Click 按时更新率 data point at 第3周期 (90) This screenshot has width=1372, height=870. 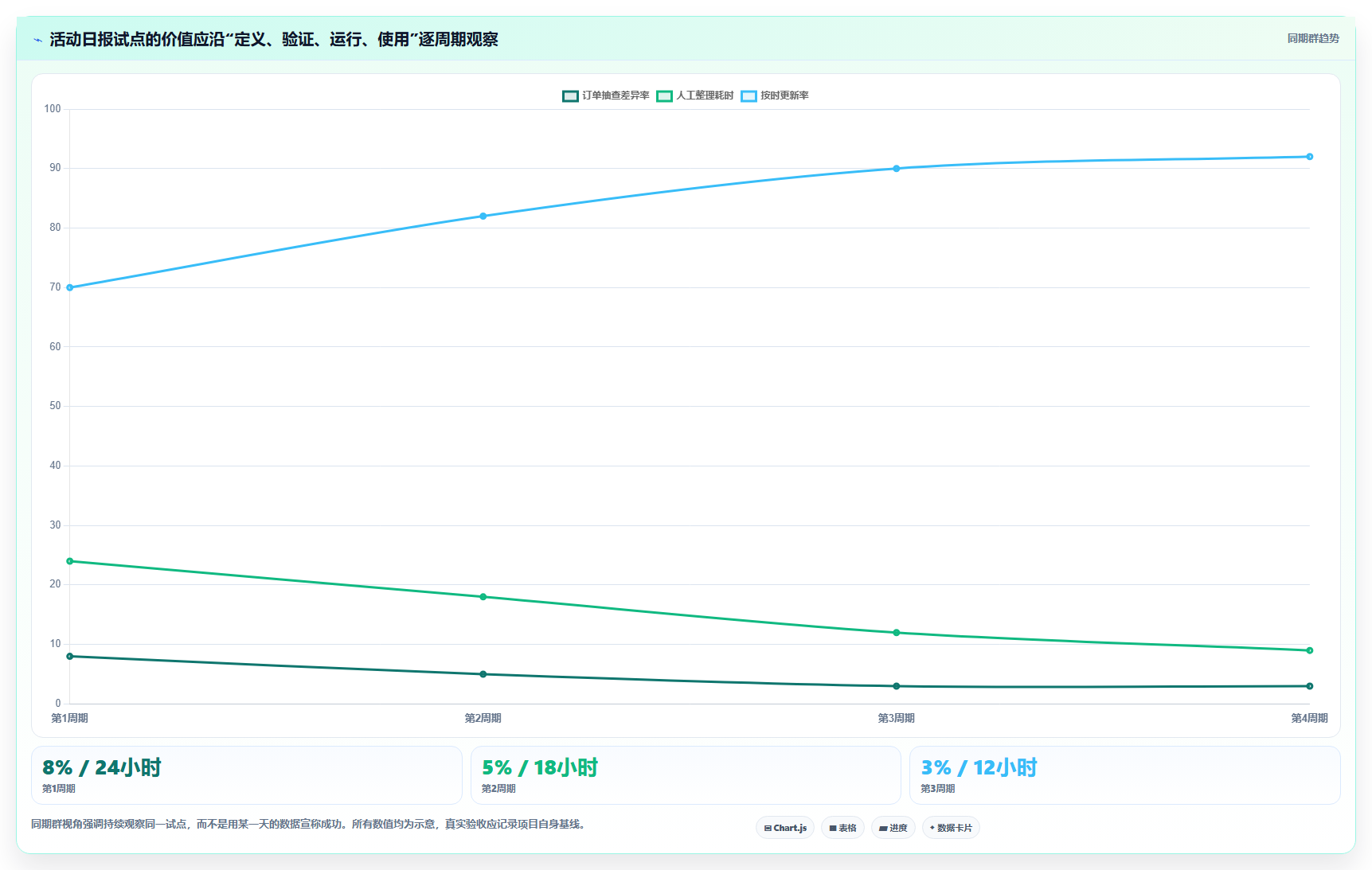pos(897,169)
